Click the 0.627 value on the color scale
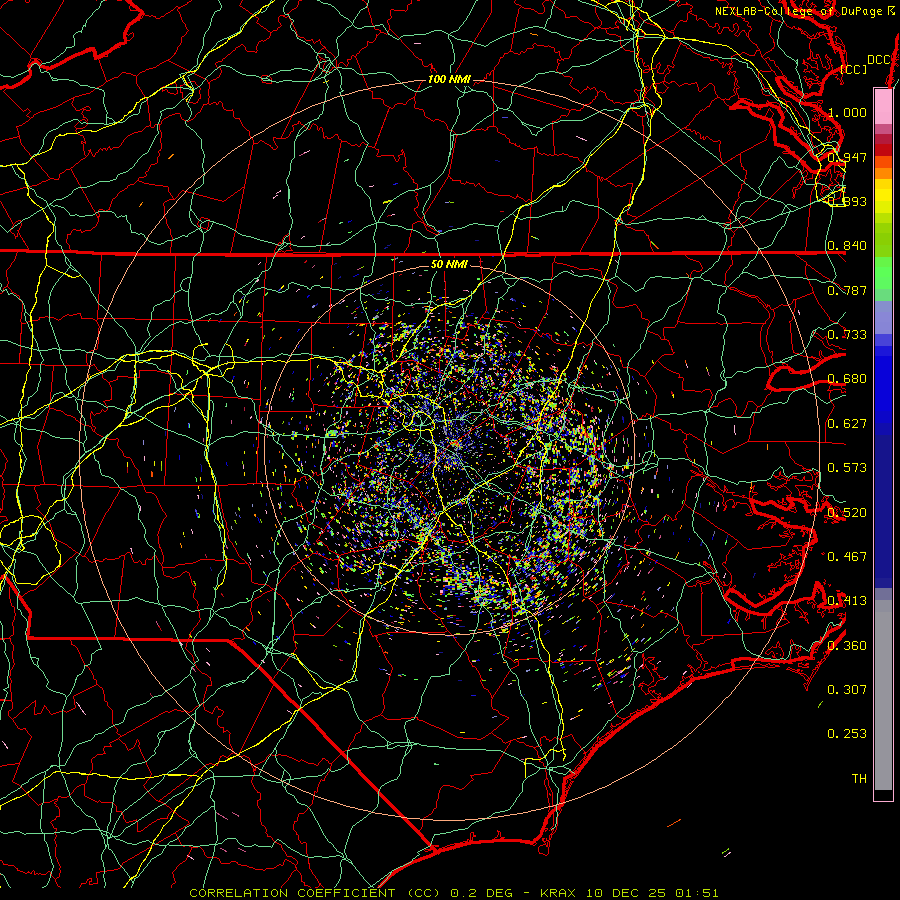Screen dimensions: 900x900 tap(847, 424)
